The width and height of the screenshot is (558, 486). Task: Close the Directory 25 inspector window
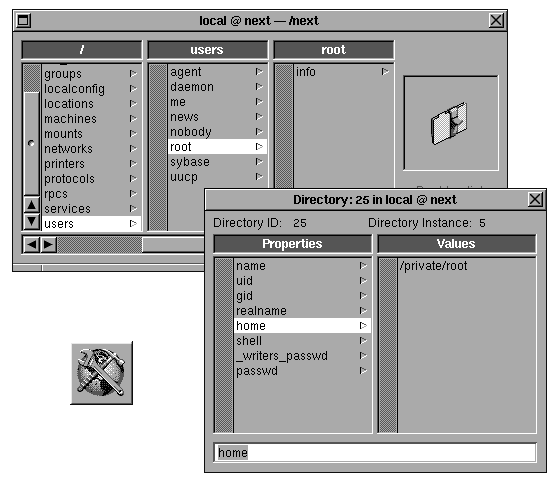[x=535, y=200]
